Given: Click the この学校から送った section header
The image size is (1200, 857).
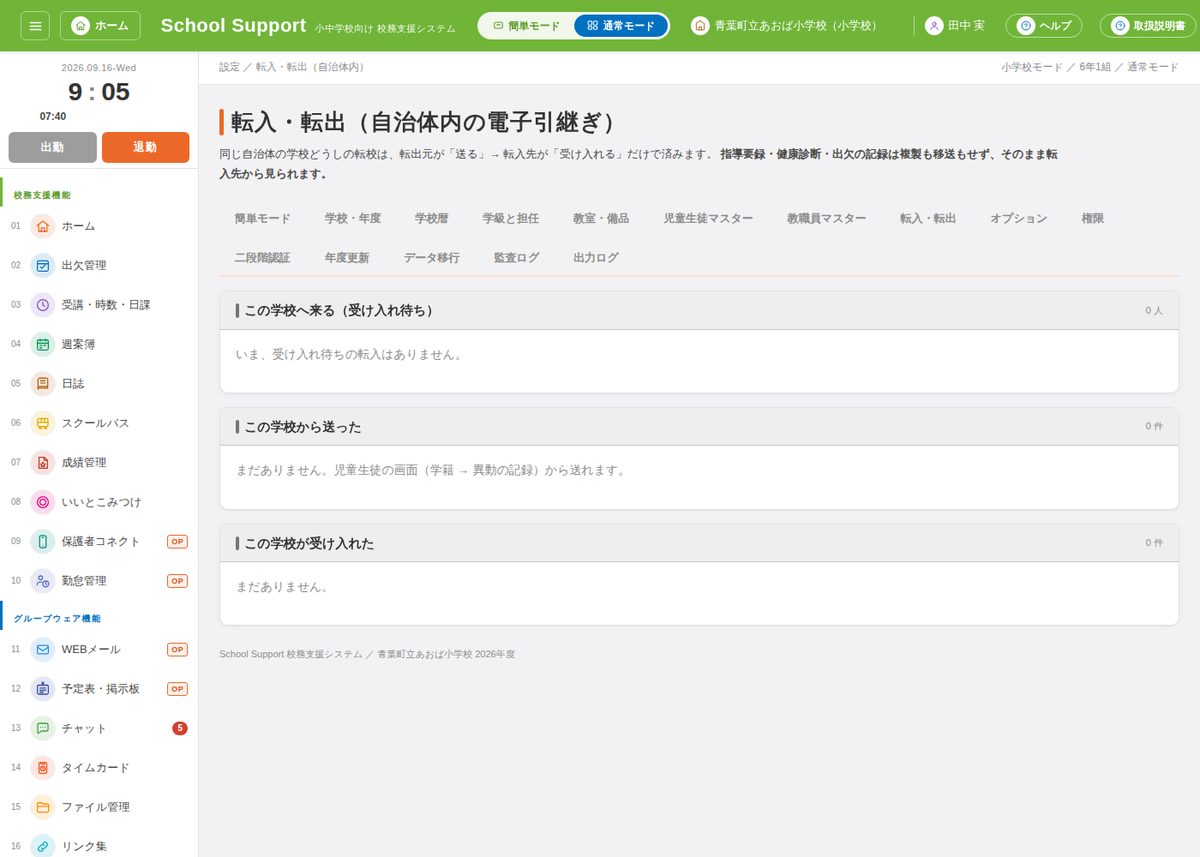Looking at the screenshot, I should coord(699,427).
